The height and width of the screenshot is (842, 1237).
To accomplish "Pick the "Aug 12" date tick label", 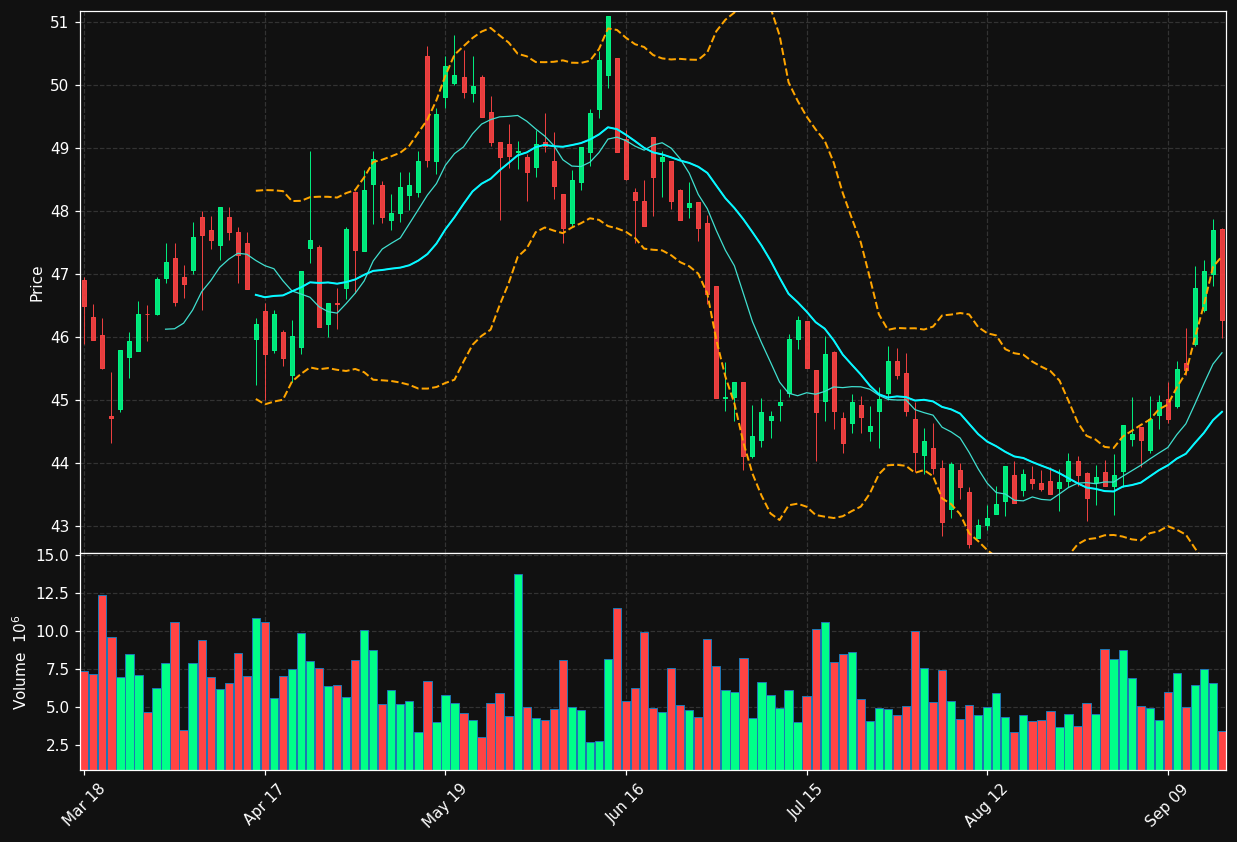I will click(985, 805).
